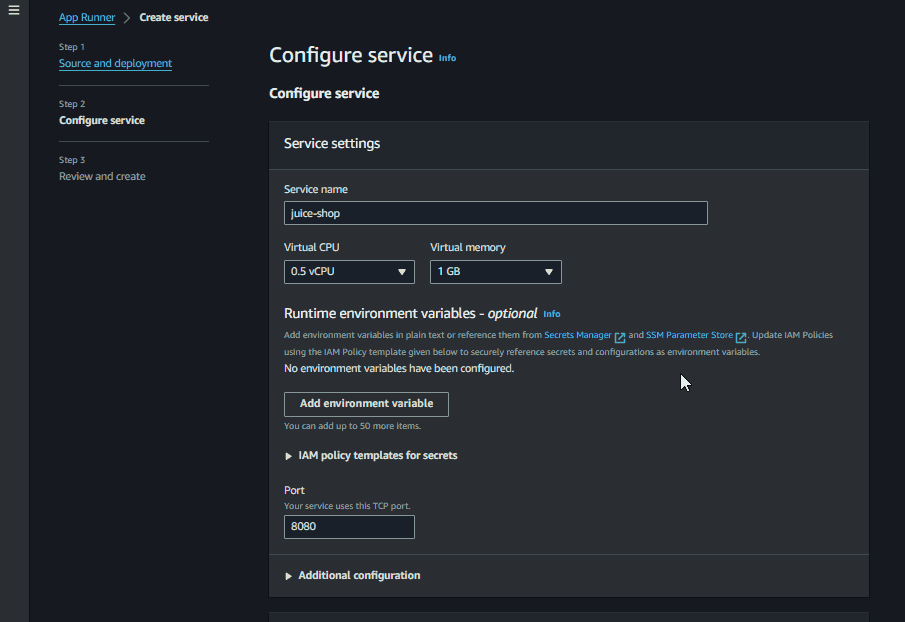Select the Configure service step

[102, 120]
